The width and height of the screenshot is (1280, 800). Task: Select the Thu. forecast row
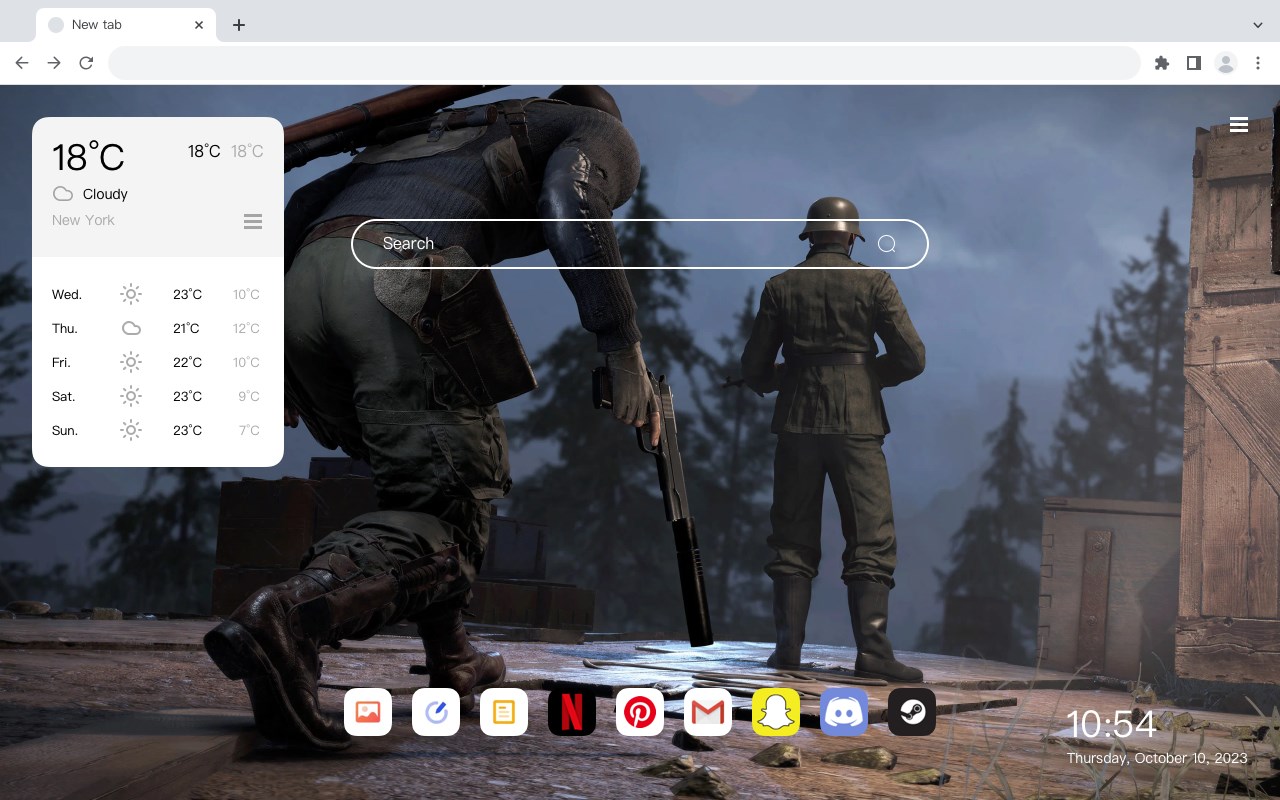point(157,328)
